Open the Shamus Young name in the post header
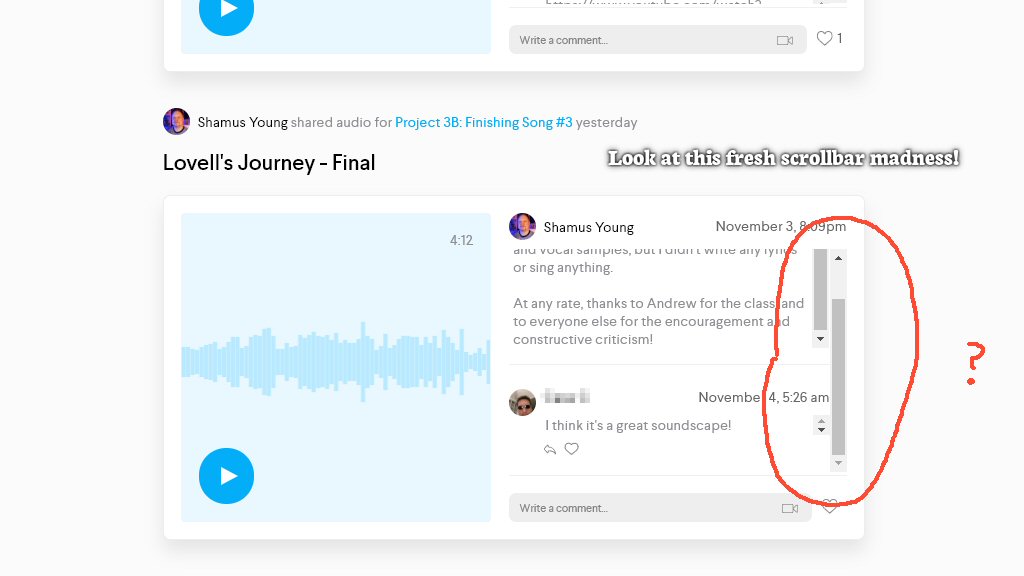Image resolution: width=1024 pixels, height=576 pixels. pos(242,122)
